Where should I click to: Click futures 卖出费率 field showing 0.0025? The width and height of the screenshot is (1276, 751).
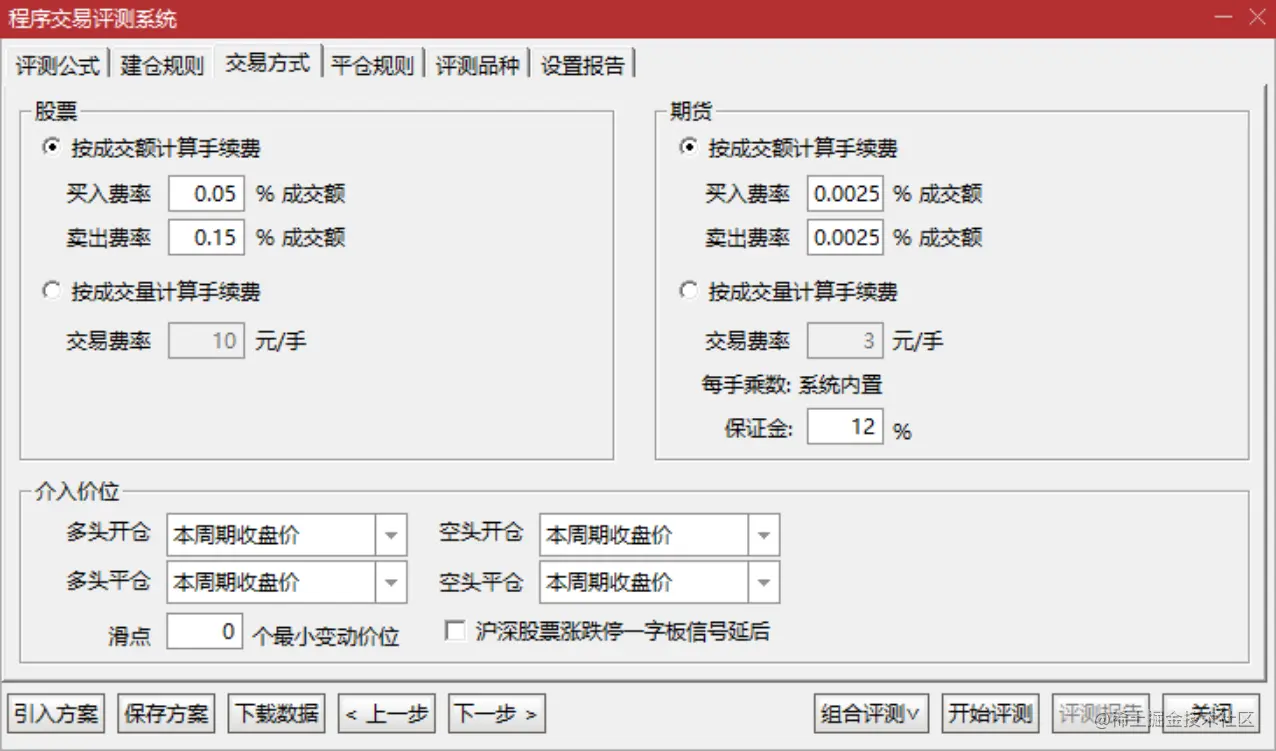pyautogui.click(x=845, y=237)
